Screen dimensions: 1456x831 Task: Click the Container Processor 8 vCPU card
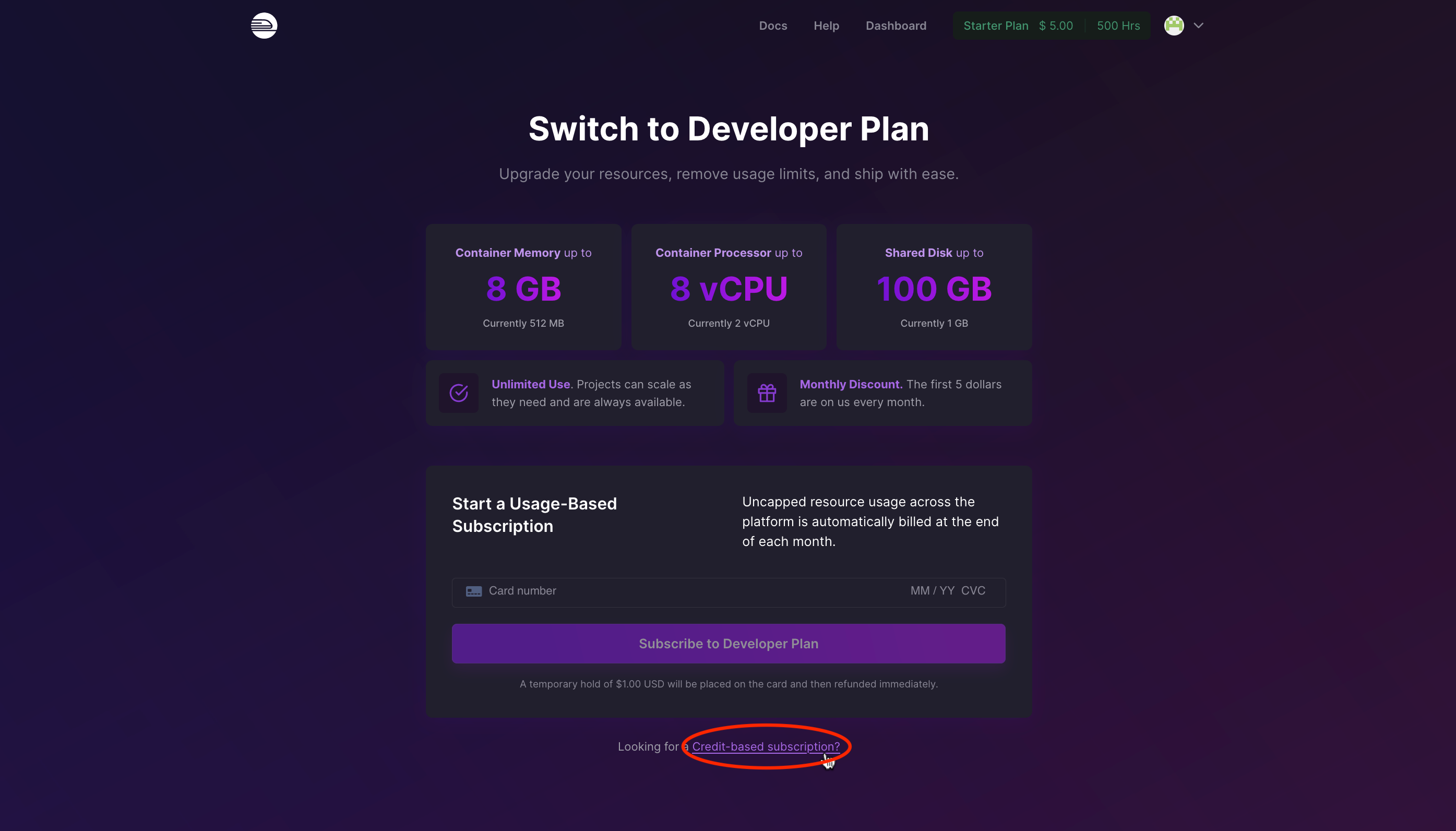pyautogui.click(x=728, y=287)
